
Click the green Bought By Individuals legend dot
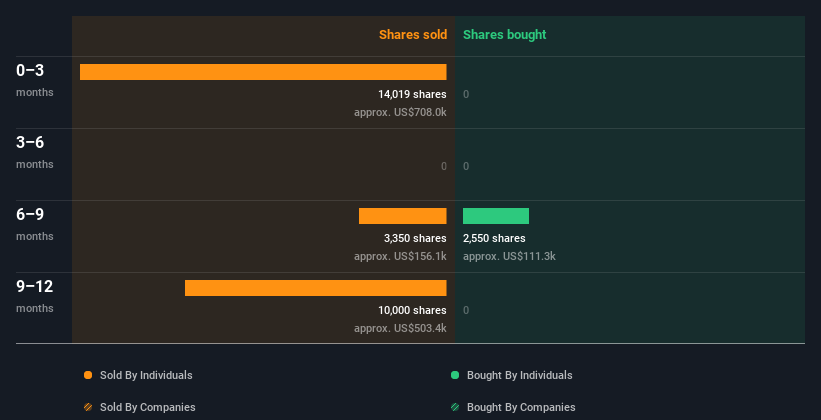(x=455, y=375)
